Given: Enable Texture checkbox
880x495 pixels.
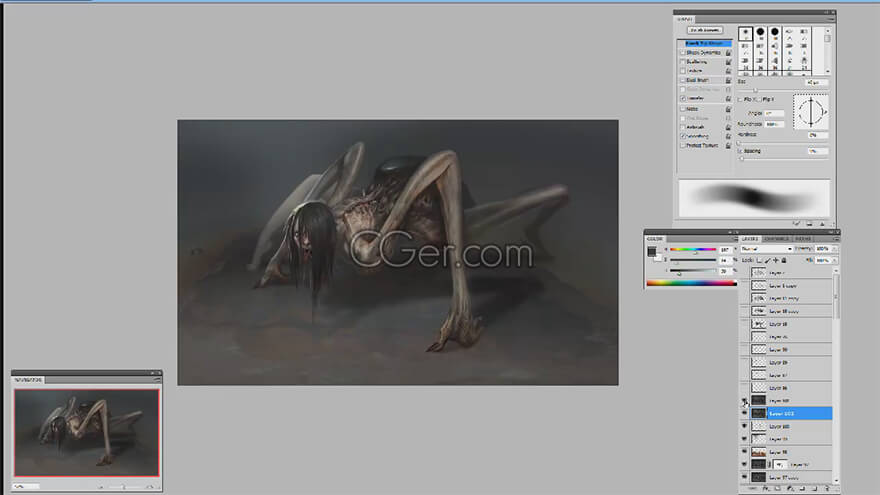Looking at the screenshot, I should coord(683,71).
